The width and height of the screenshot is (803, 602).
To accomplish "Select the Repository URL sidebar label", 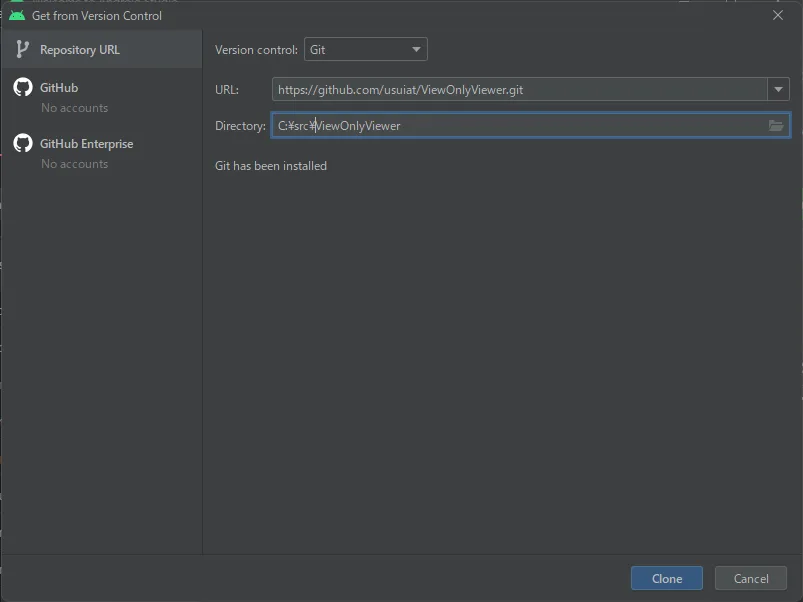I will tap(80, 50).
